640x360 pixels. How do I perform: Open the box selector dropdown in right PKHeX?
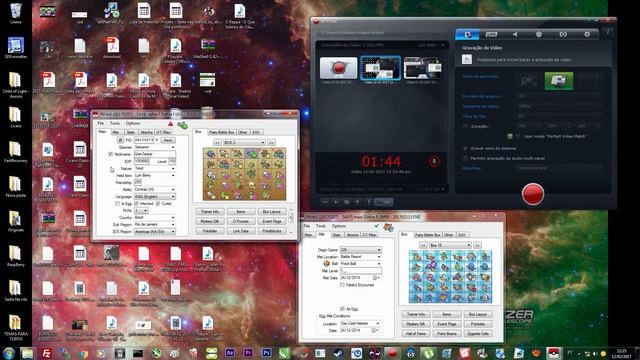coord(450,245)
